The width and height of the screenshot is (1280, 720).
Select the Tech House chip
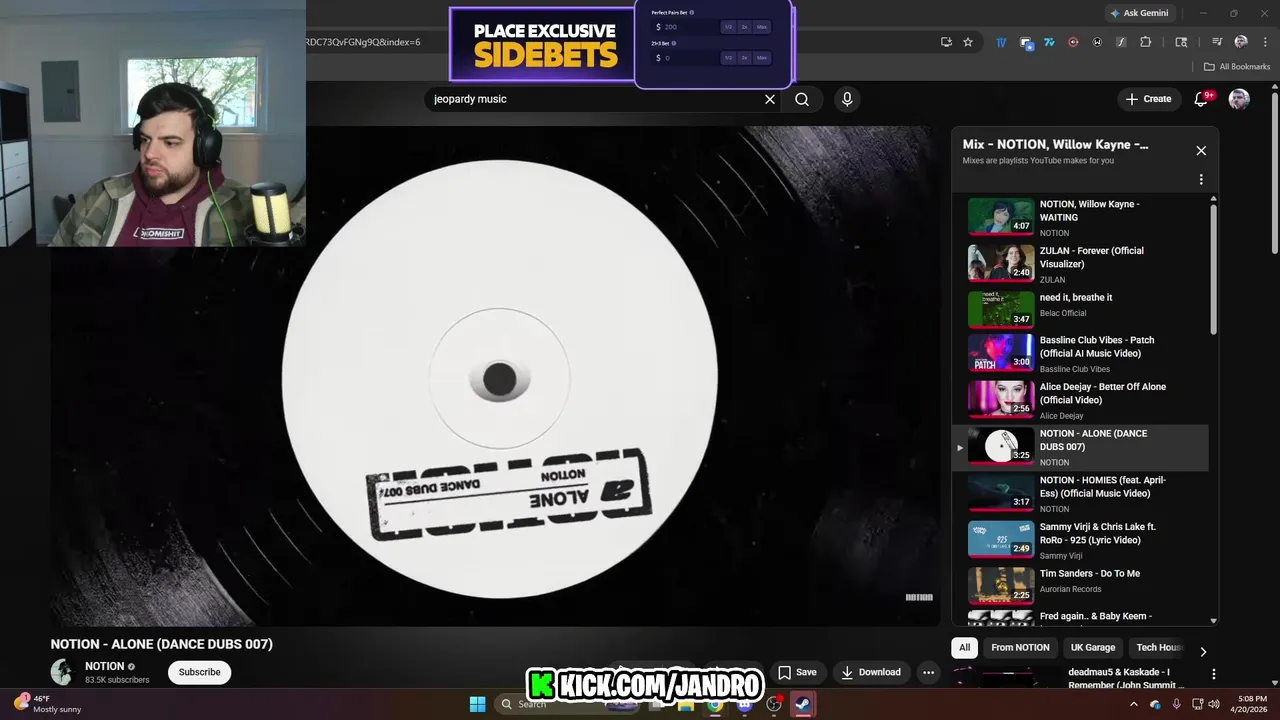(1159, 647)
